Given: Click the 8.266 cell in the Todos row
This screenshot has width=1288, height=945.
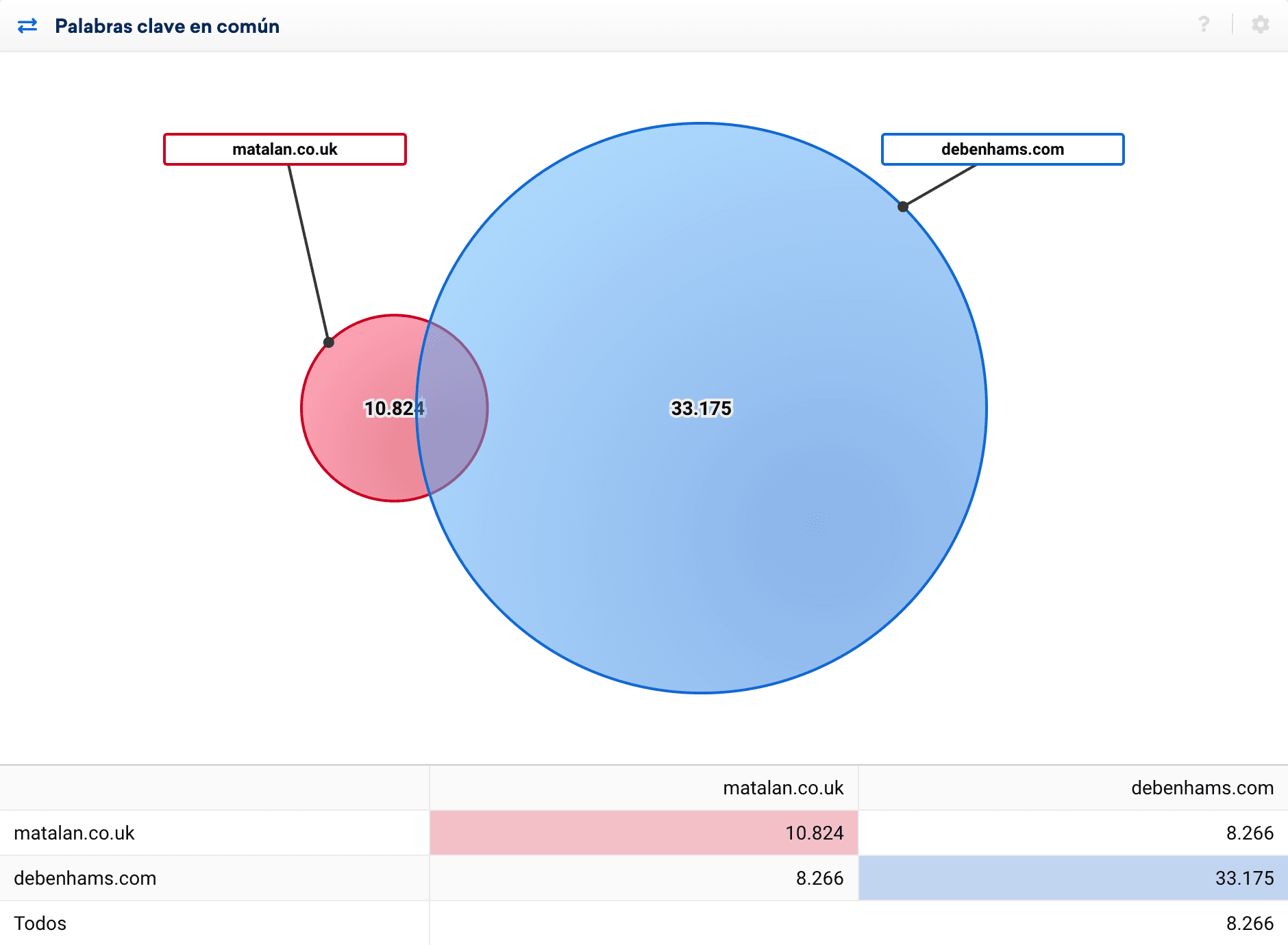Looking at the screenshot, I should tap(1250, 924).
